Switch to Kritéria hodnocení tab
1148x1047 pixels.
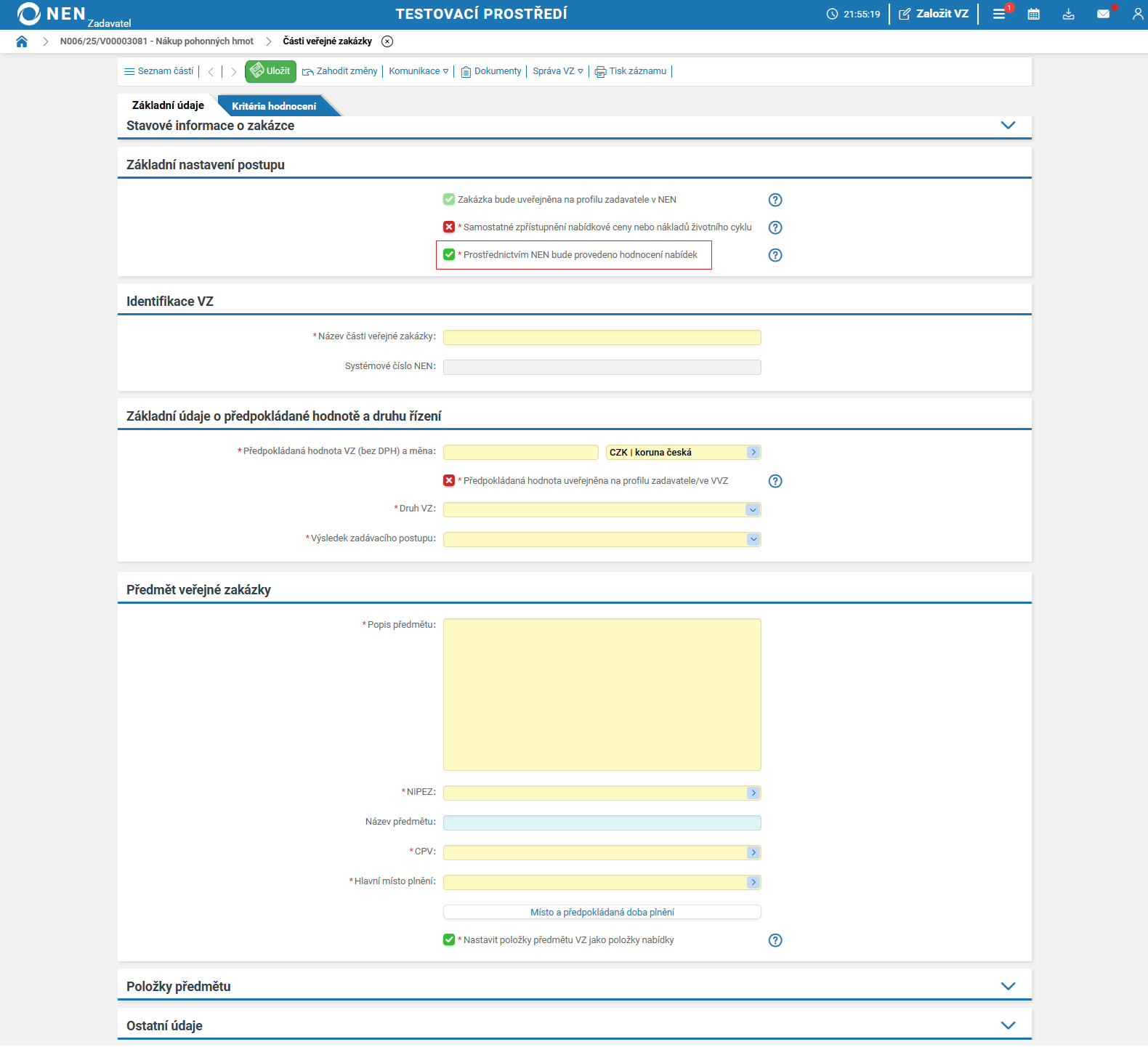(x=274, y=106)
